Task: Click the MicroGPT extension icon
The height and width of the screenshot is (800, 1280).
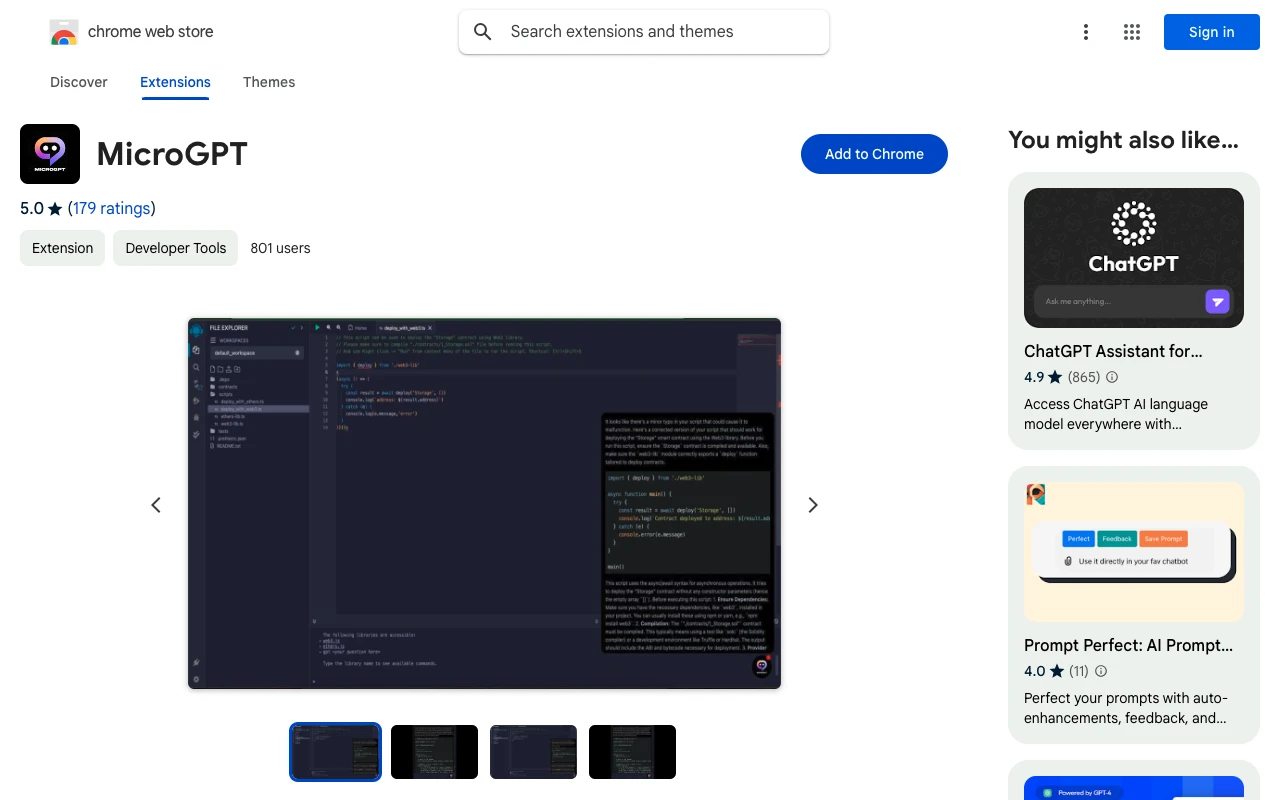Action: coord(50,154)
